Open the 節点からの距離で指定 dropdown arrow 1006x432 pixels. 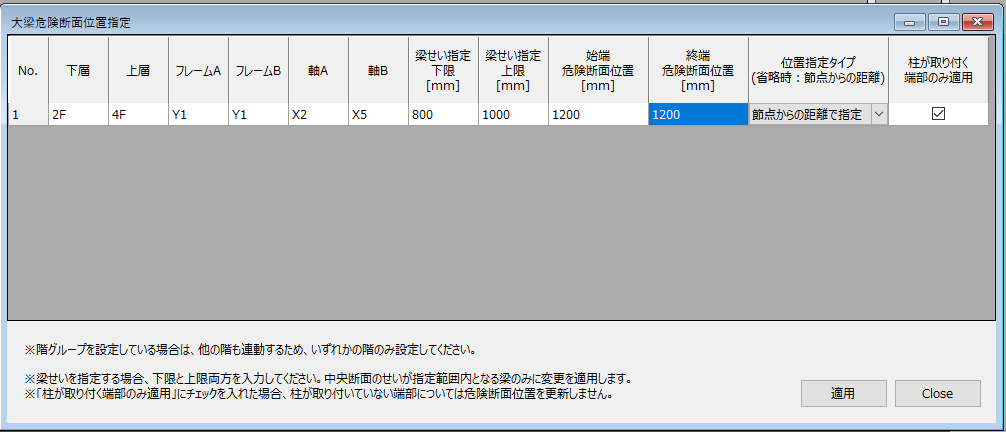pos(878,115)
